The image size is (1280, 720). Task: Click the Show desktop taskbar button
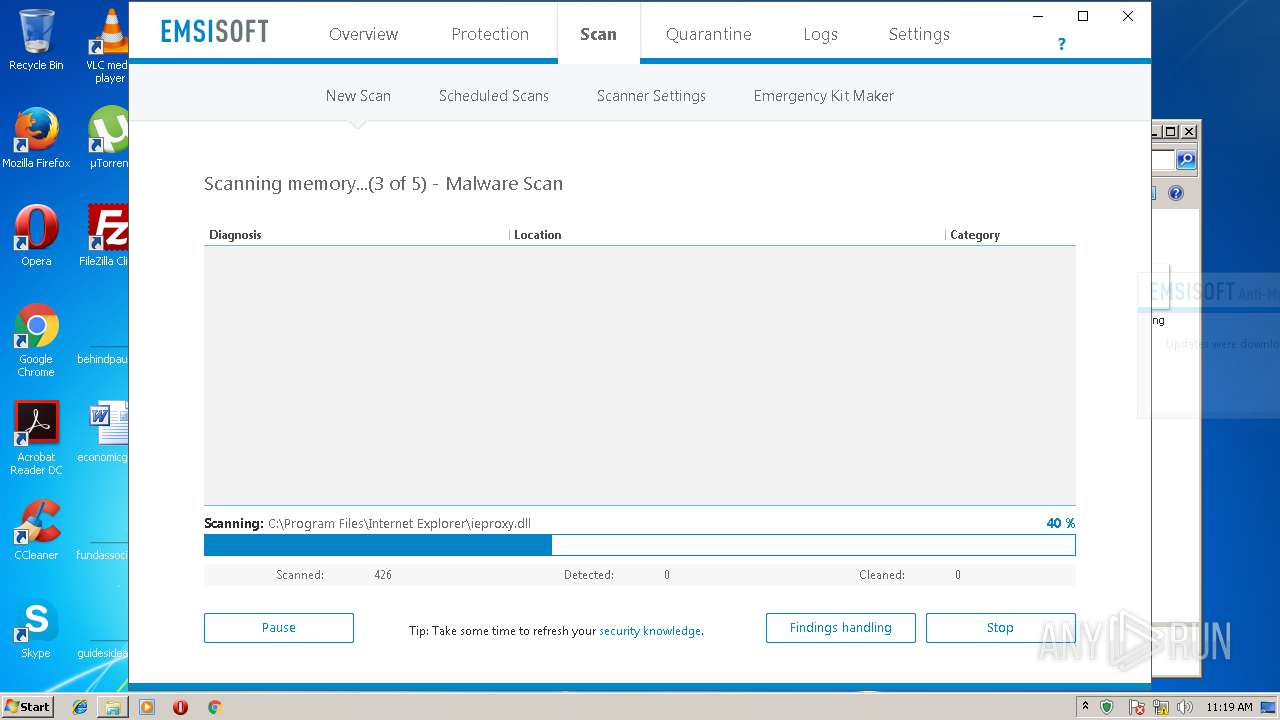pos(1269,707)
